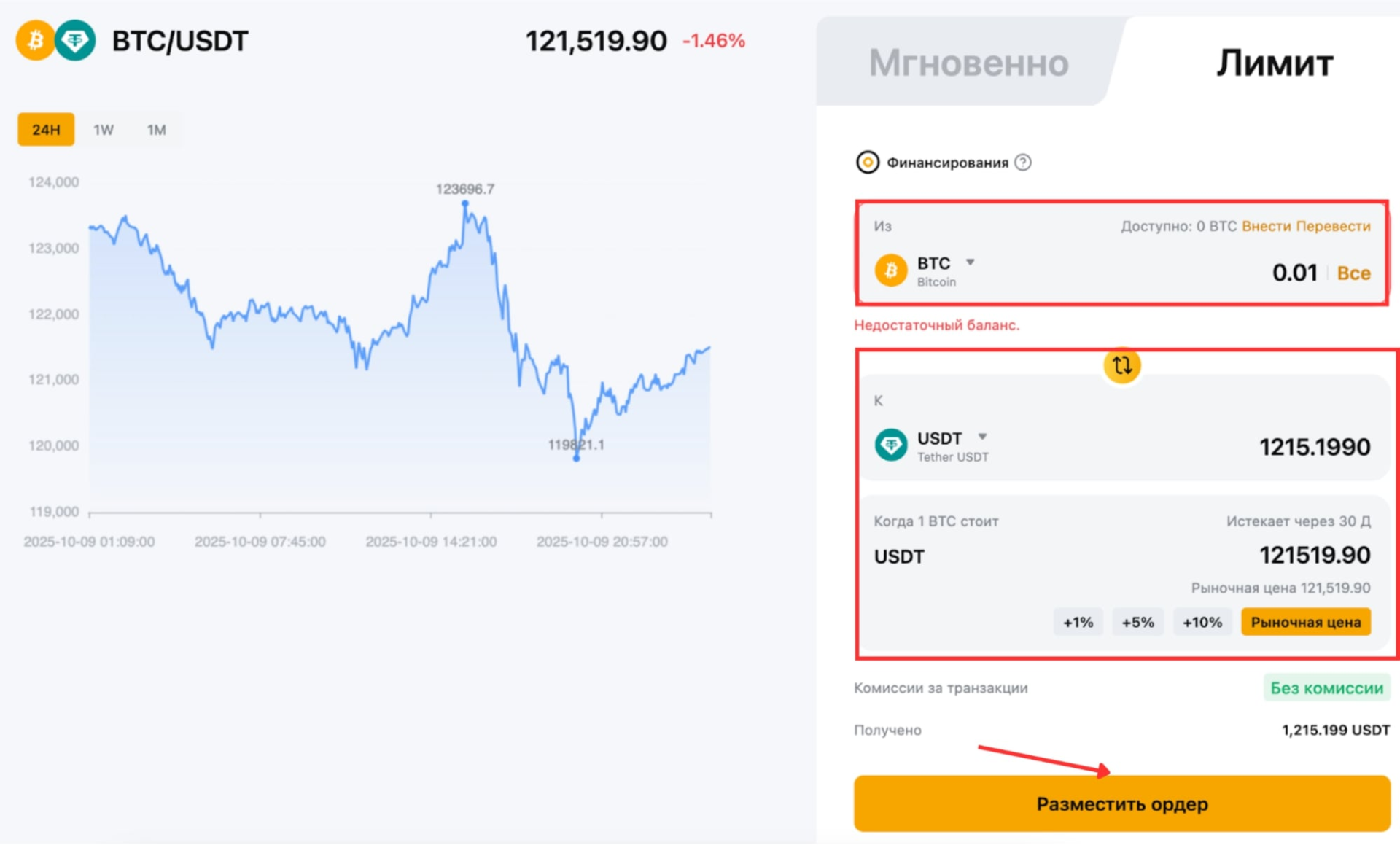1400x845 pixels.
Task: Click the Внести deposit link
Action: [1266, 226]
